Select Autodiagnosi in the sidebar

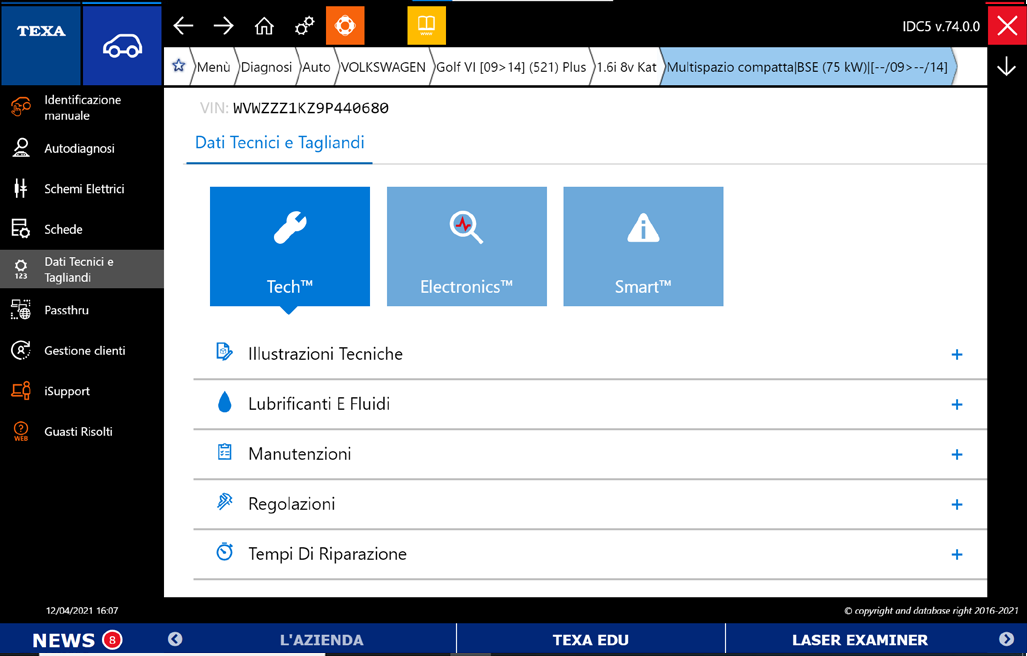(x=82, y=149)
